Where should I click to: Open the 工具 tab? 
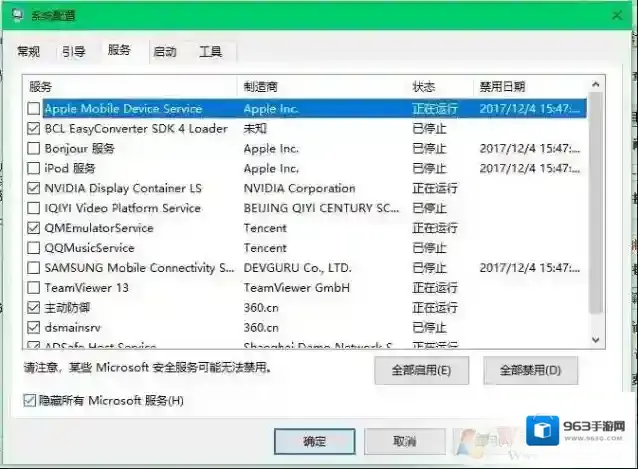coord(210,52)
